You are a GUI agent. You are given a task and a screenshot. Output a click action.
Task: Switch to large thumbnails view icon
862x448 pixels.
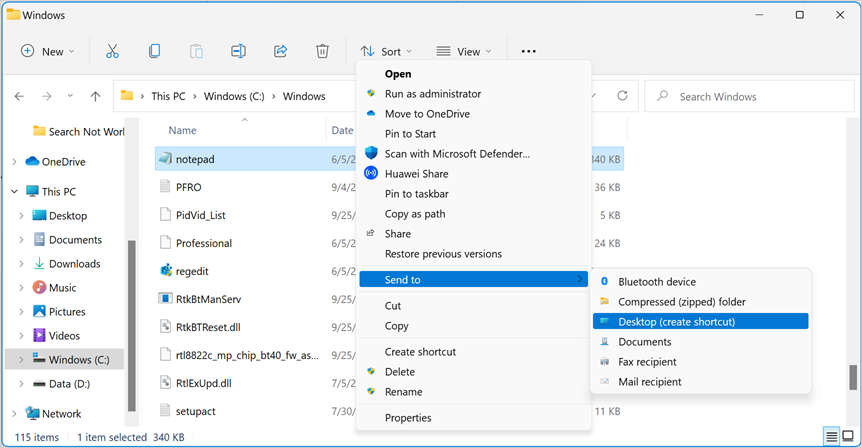[x=850, y=437]
